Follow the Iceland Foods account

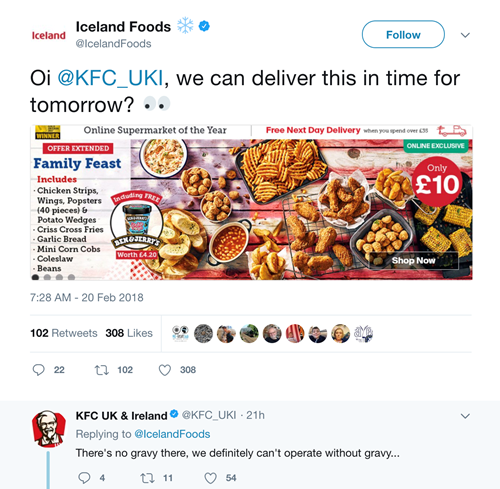403,35
